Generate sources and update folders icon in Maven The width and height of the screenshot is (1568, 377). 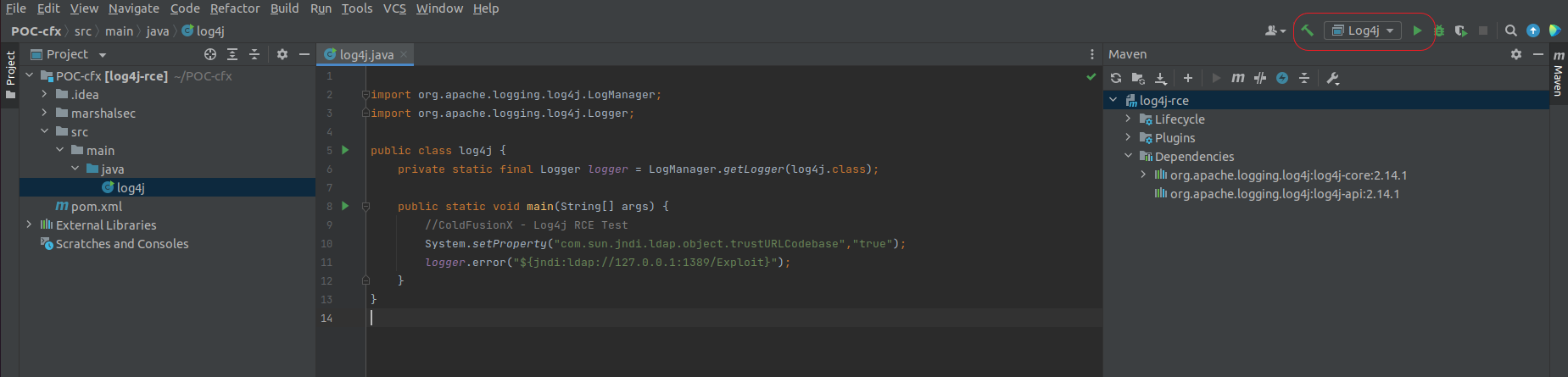[1138, 78]
